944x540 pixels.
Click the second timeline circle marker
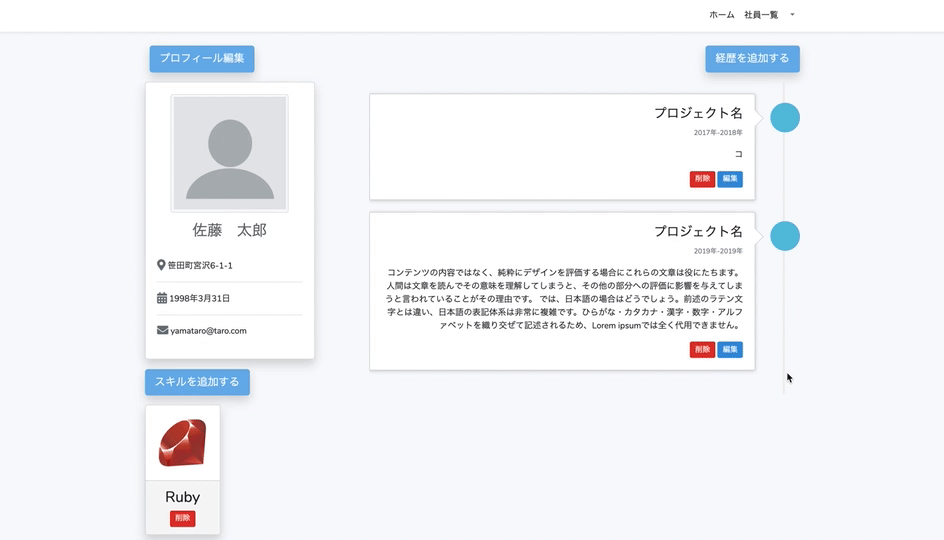(784, 236)
